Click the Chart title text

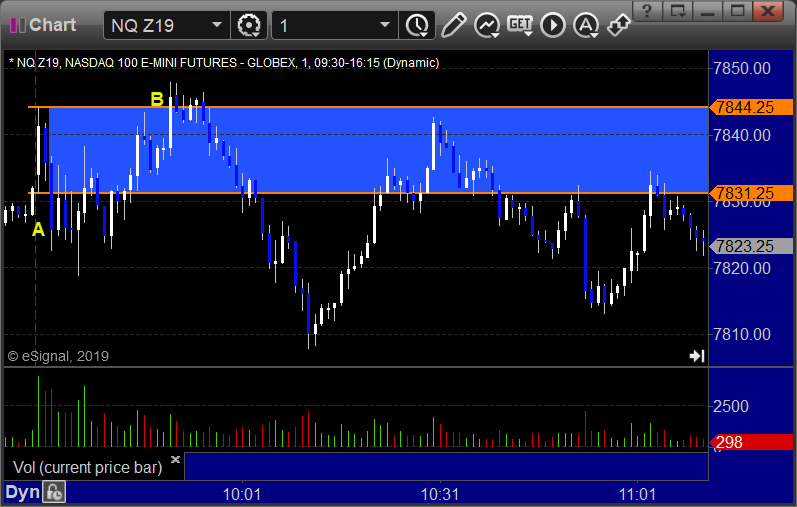52,25
